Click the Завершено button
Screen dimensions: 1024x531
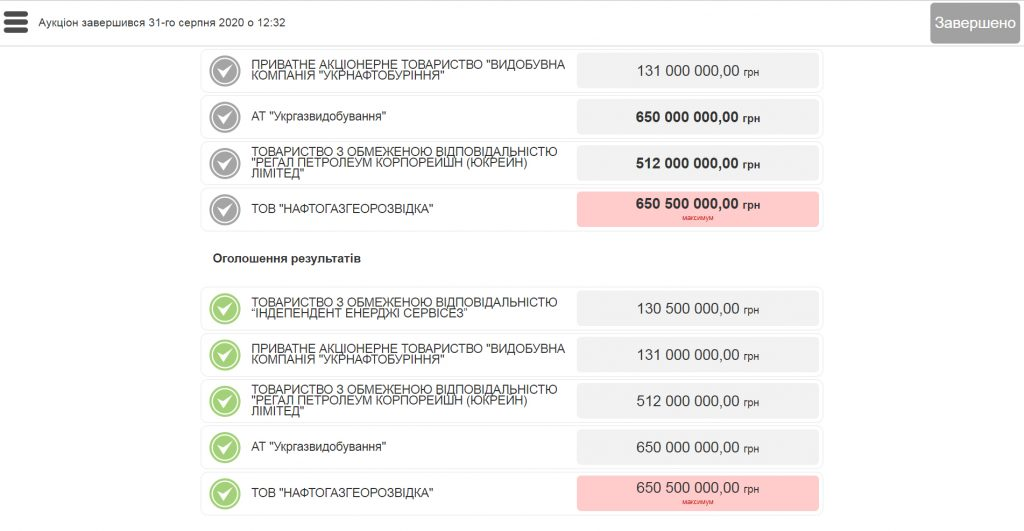pos(975,23)
